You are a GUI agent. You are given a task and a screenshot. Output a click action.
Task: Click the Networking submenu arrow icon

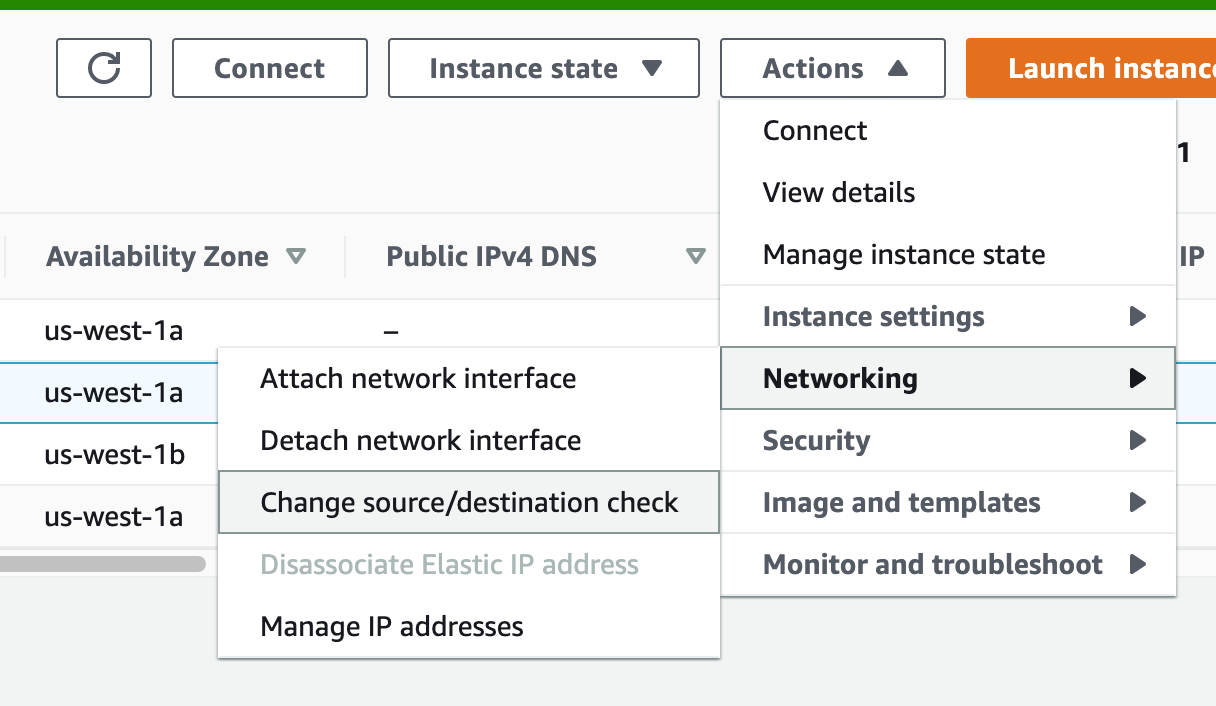point(1136,379)
